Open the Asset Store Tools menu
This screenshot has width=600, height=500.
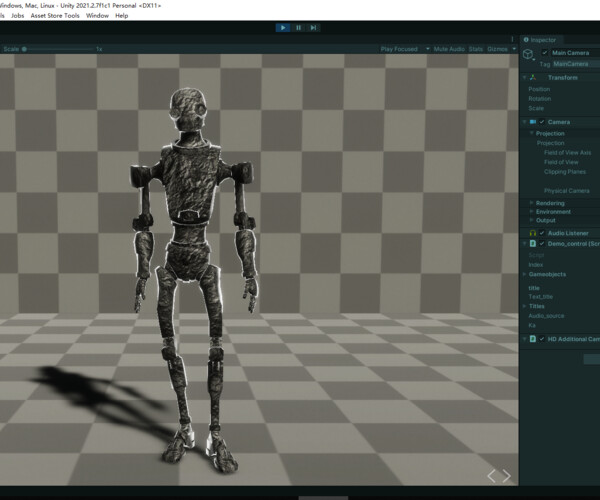coord(55,16)
